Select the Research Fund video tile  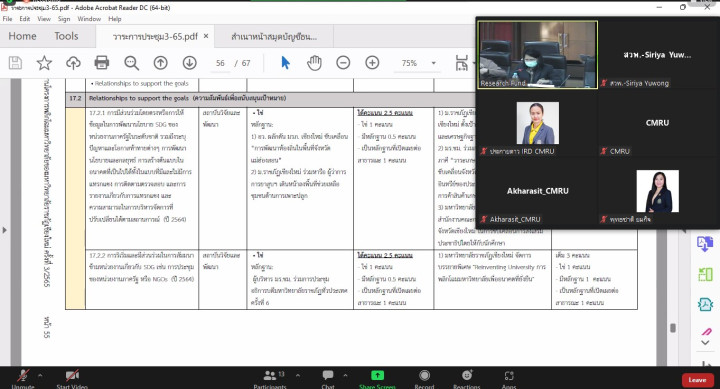(538, 55)
